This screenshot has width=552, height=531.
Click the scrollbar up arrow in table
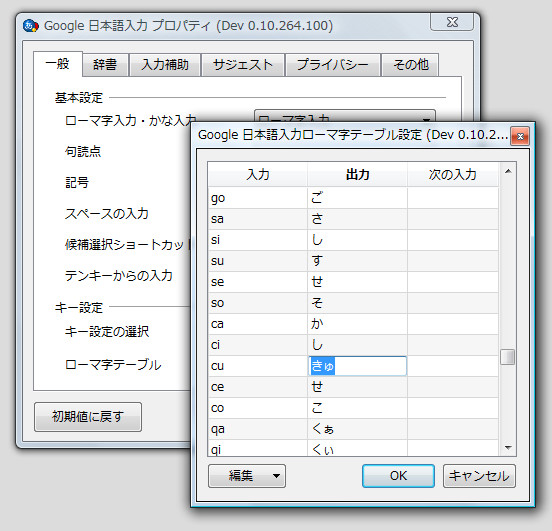(508, 171)
